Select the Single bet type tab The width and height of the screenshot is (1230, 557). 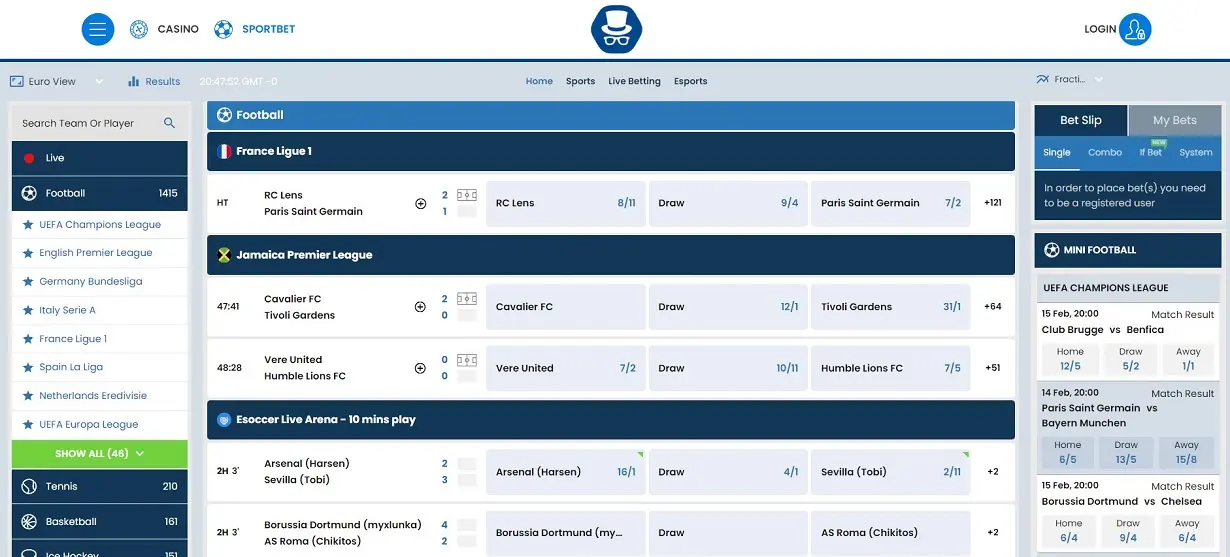point(1057,153)
